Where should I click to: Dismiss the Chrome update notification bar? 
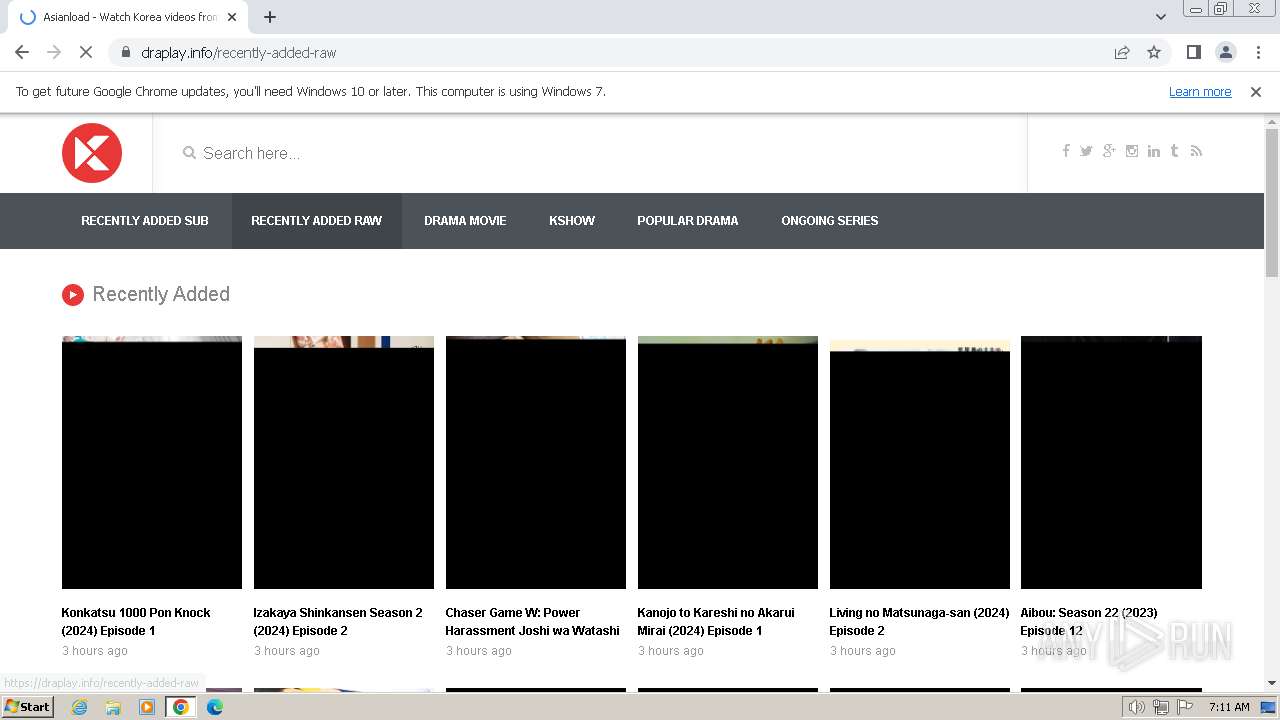1256,91
